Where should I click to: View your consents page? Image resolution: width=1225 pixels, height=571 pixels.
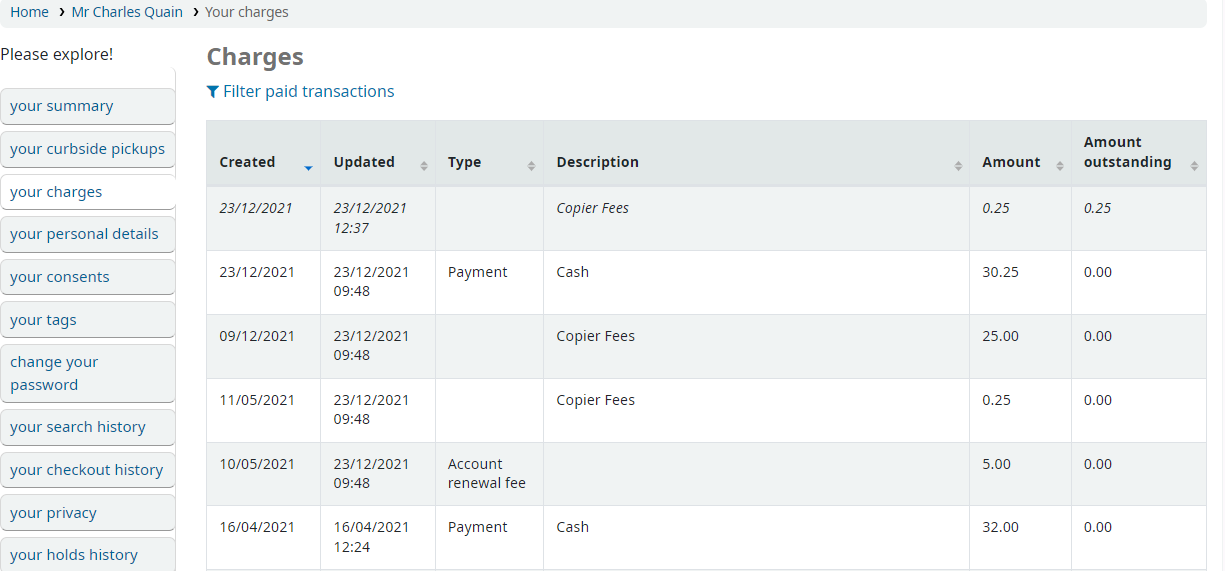tap(88, 277)
